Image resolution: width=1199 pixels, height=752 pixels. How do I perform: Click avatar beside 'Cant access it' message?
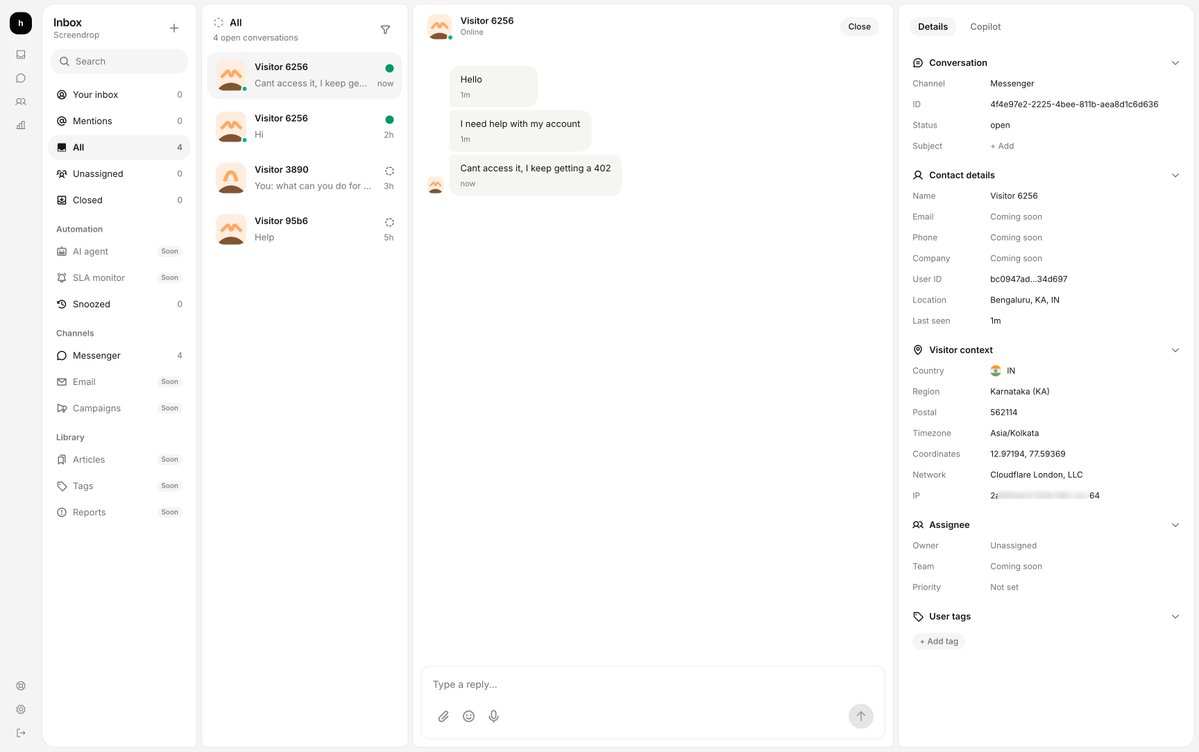(435, 185)
